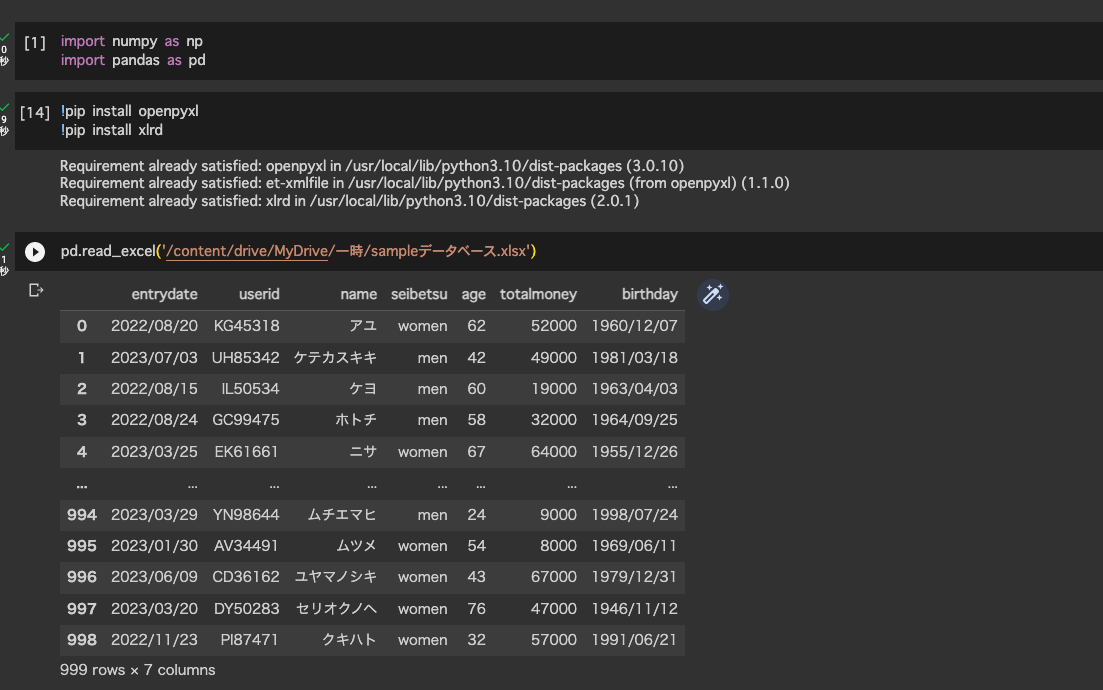Image resolution: width=1103 pixels, height=690 pixels.
Task: Click the entrydate column header
Action: point(164,294)
